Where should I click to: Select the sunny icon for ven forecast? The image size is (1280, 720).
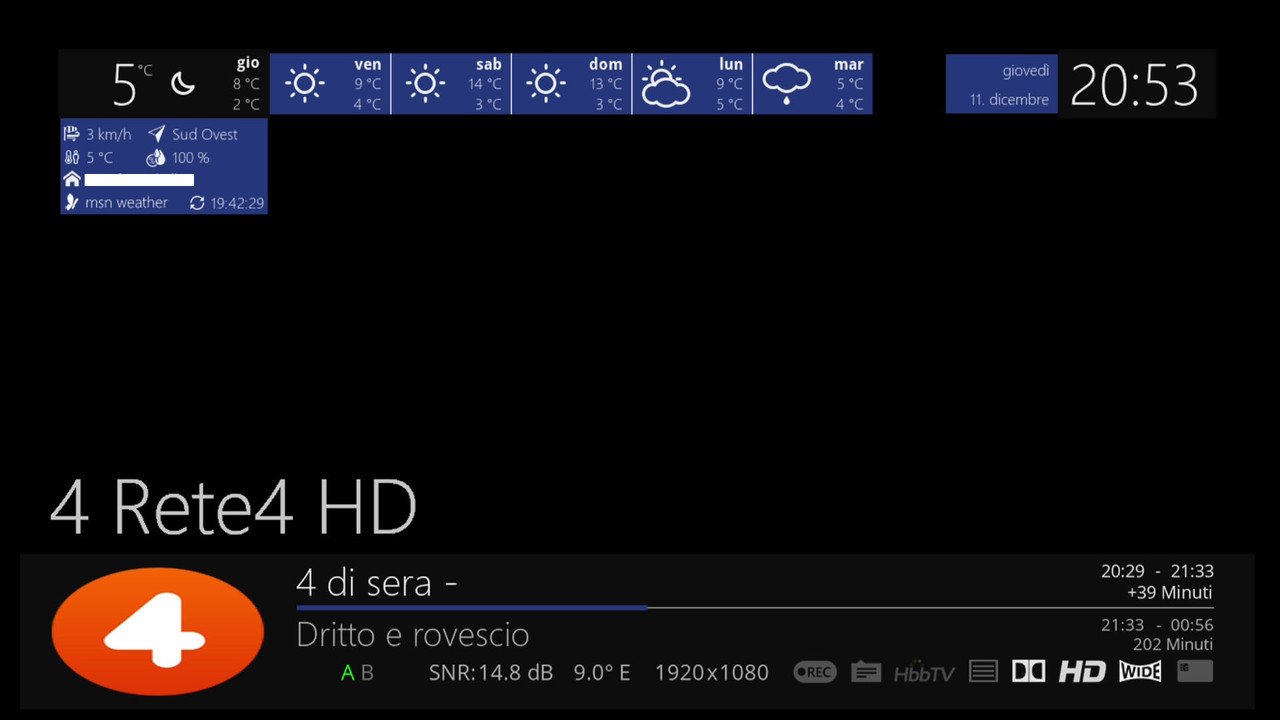pyautogui.click(x=304, y=83)
